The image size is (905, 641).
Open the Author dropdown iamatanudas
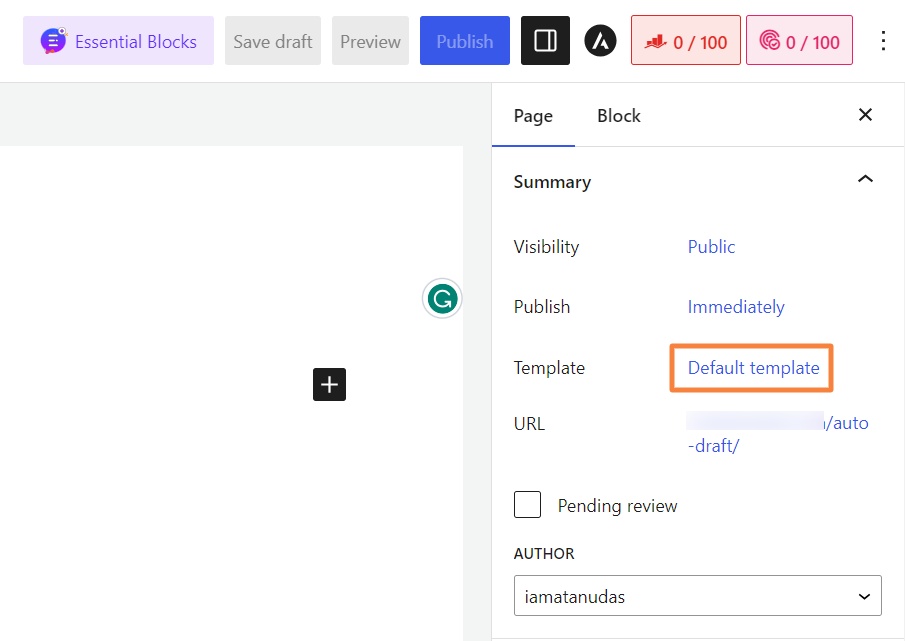point(697,596)
